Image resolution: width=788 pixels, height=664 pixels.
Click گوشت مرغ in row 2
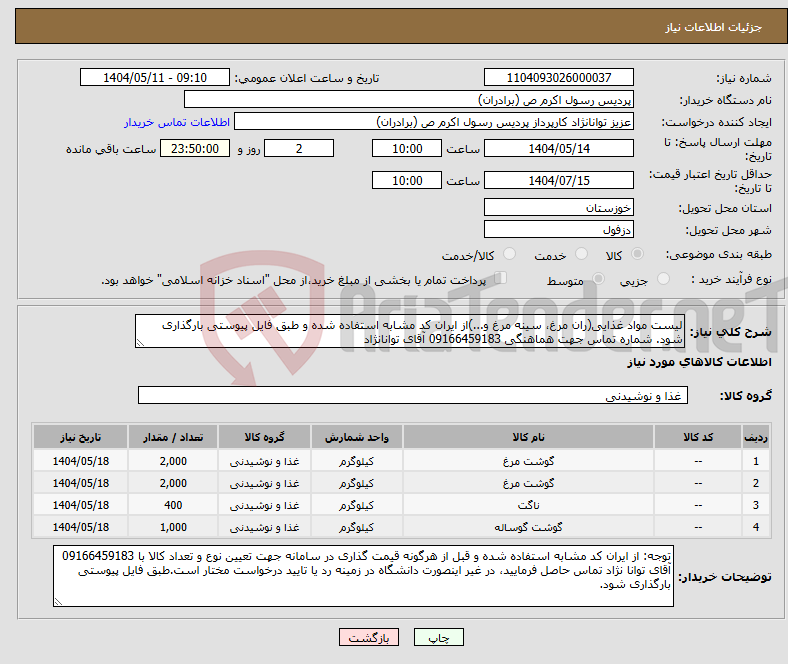pos(528,483)
